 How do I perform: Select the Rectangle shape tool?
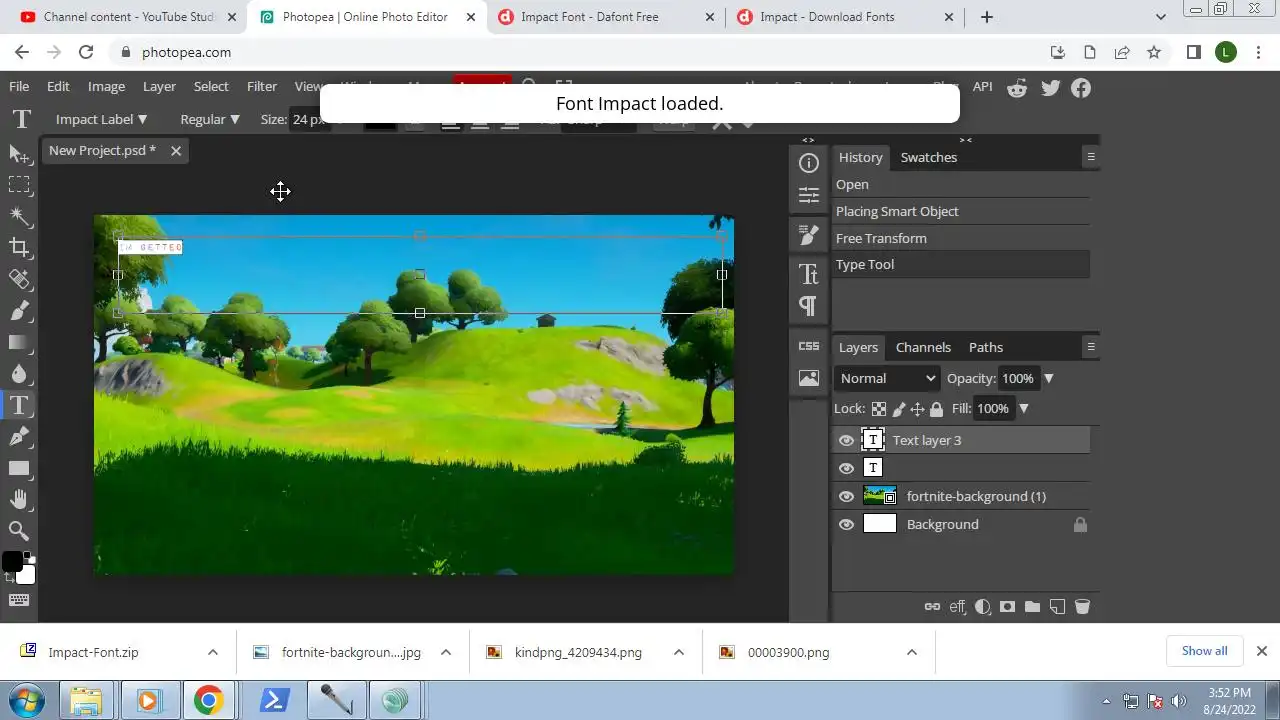(19, 468)
